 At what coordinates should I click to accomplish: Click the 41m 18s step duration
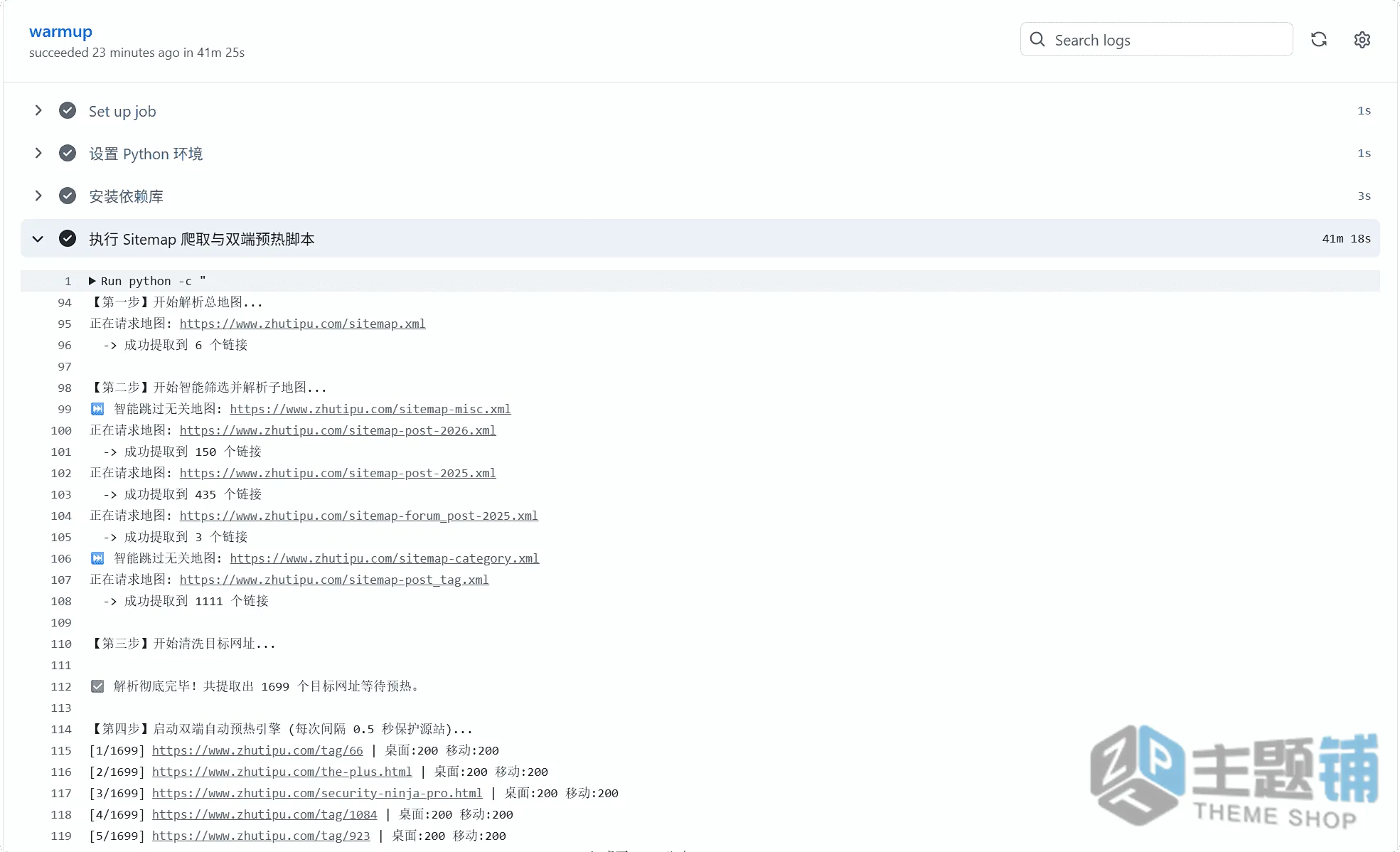1346,239
